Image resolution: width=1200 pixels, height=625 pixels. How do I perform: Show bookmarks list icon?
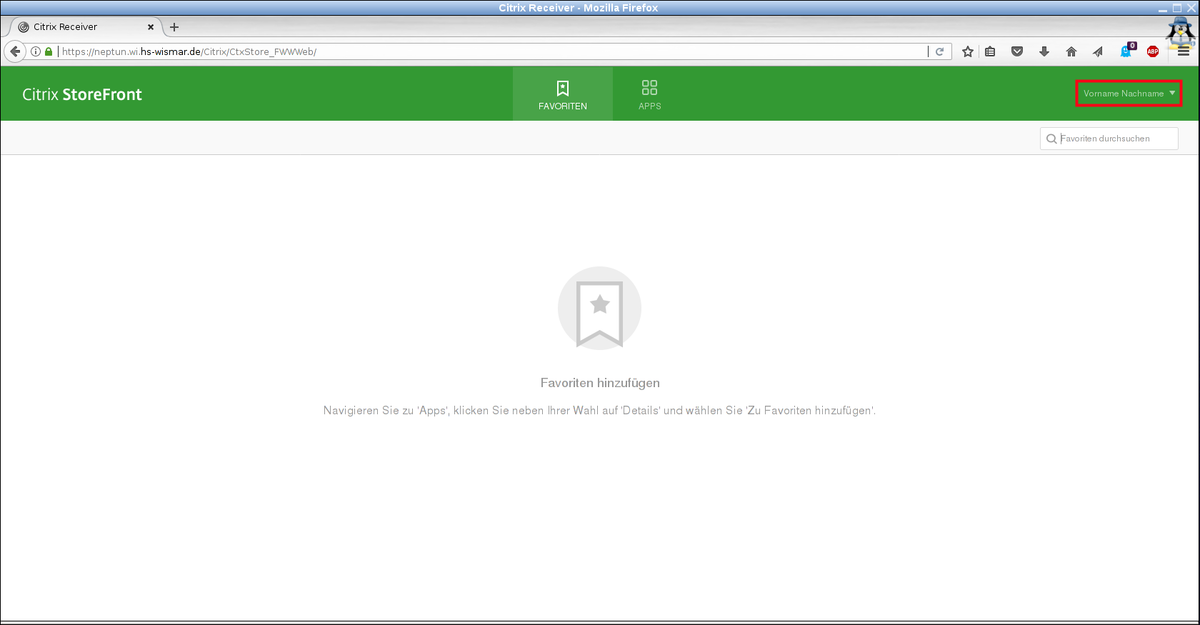click(990, 51)
